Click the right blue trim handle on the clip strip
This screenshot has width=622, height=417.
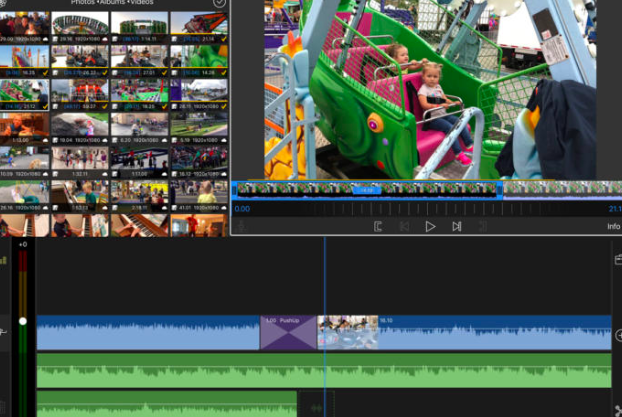499,190
